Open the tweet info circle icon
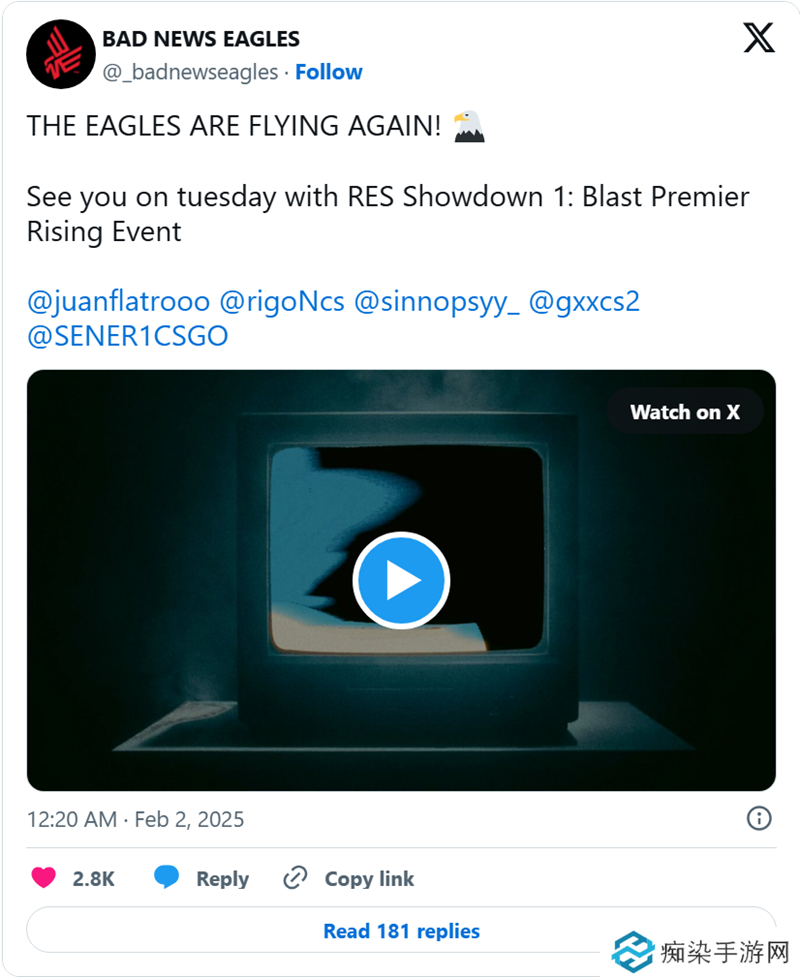The height and width of the screenshot is (977, 800). (x=759, y=819)
